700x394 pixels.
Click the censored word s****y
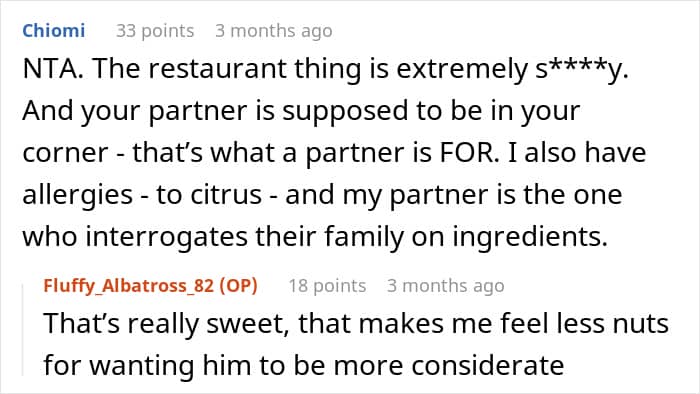582,69
